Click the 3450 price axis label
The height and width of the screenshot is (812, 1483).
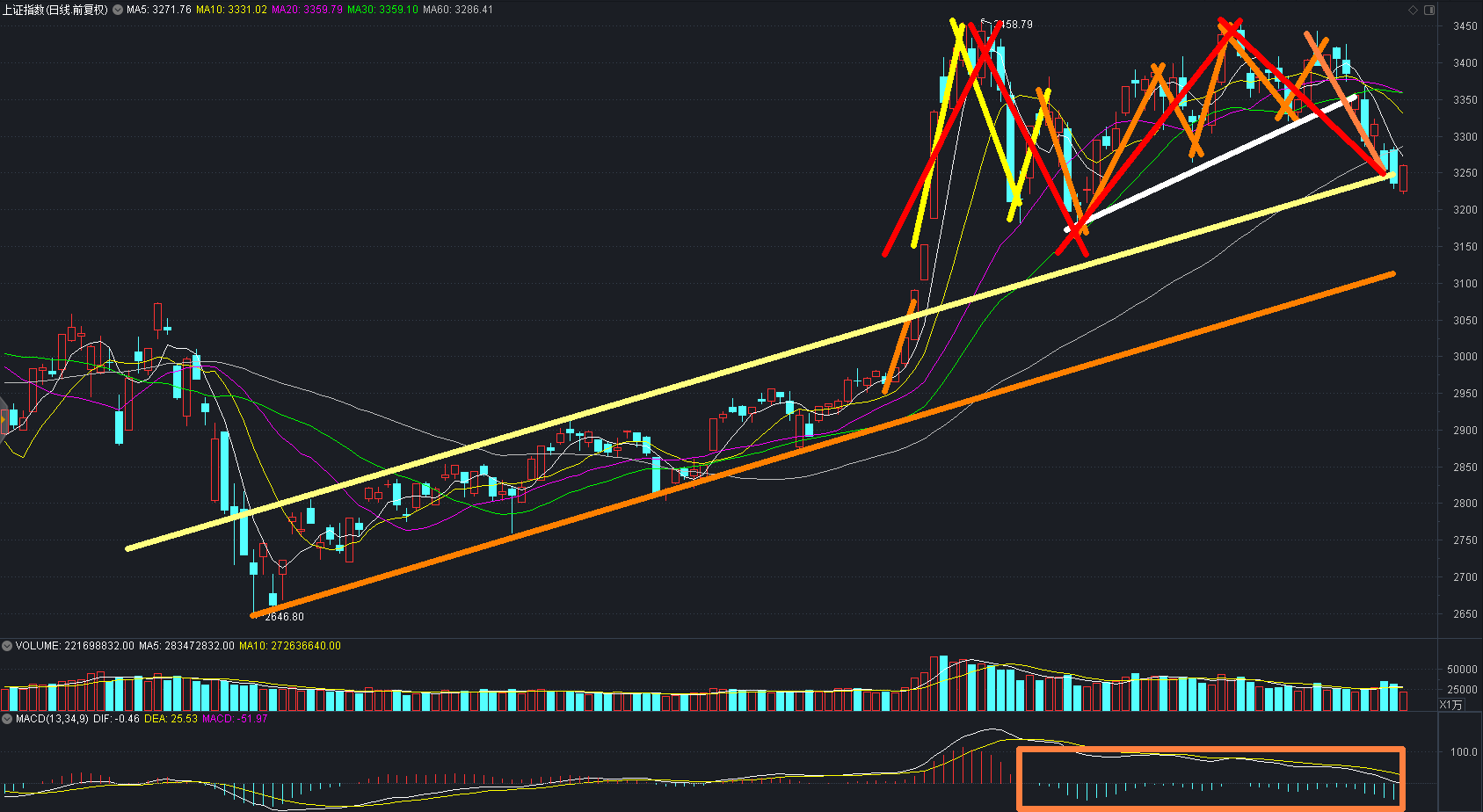tap(1465, 26)
